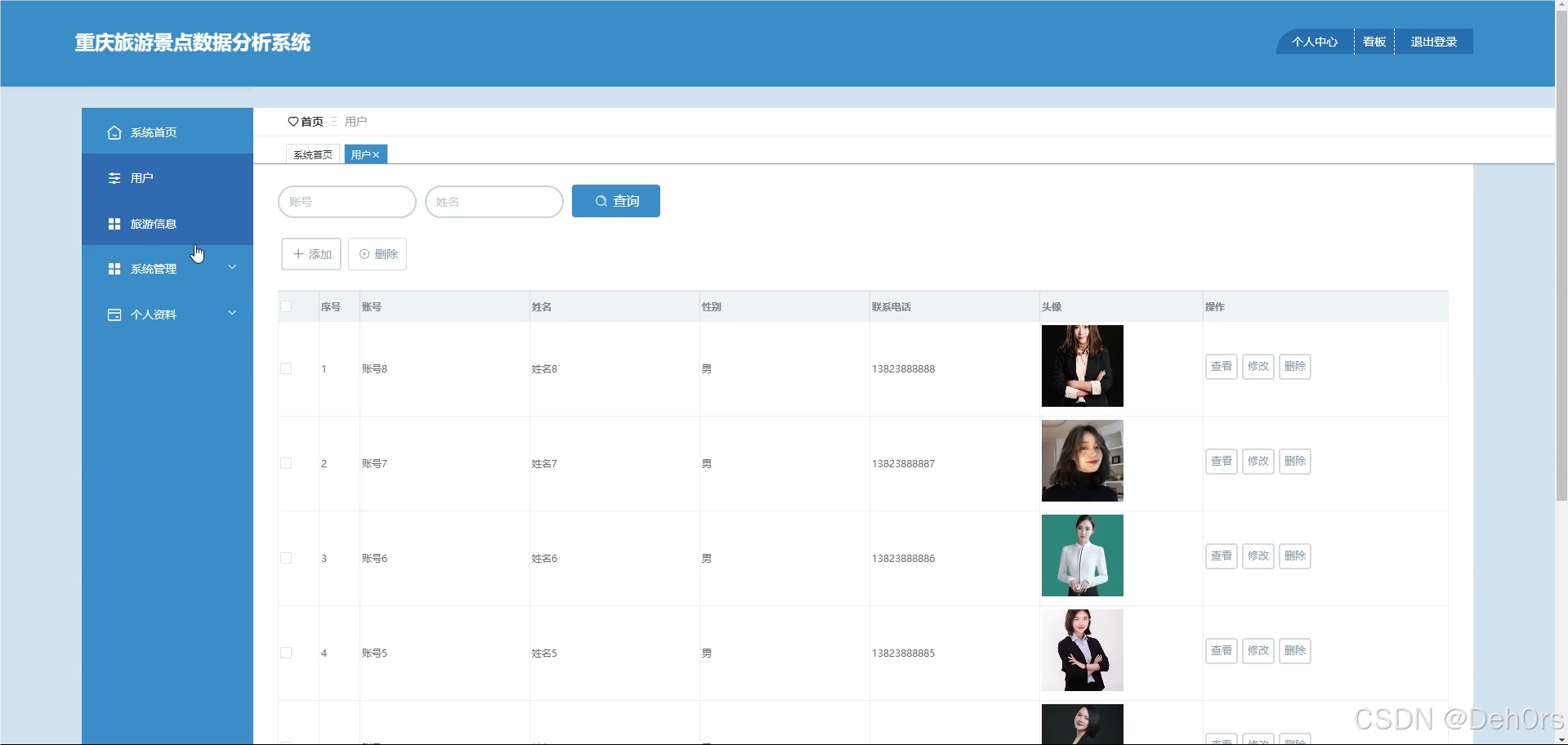The height and width of the screenshot is (745, 1568).
Task: Click the 重庆旅游景点数据分析系统 title
Action: tap(193, 42)
